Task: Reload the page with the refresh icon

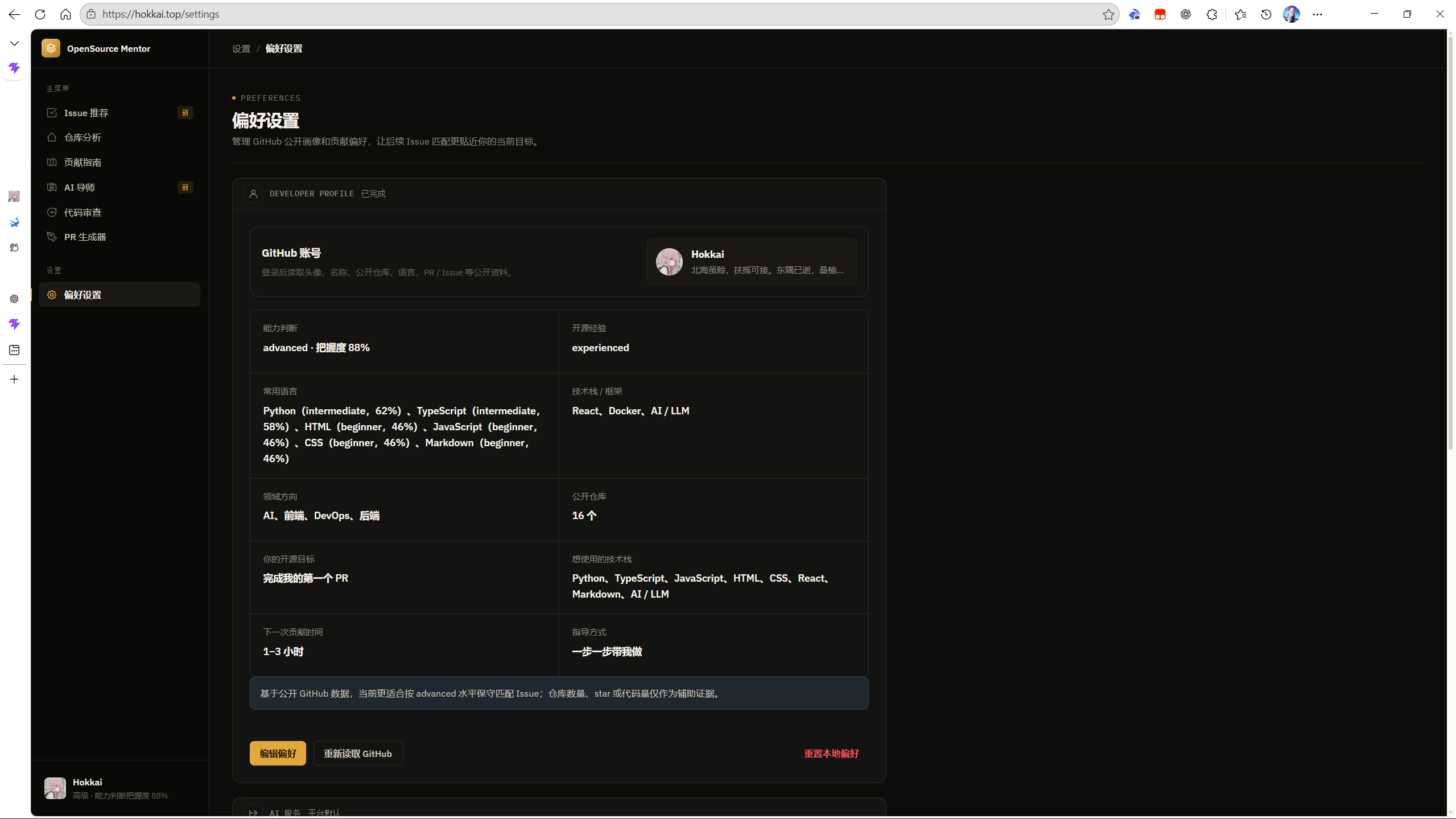Action: point(40,14)
